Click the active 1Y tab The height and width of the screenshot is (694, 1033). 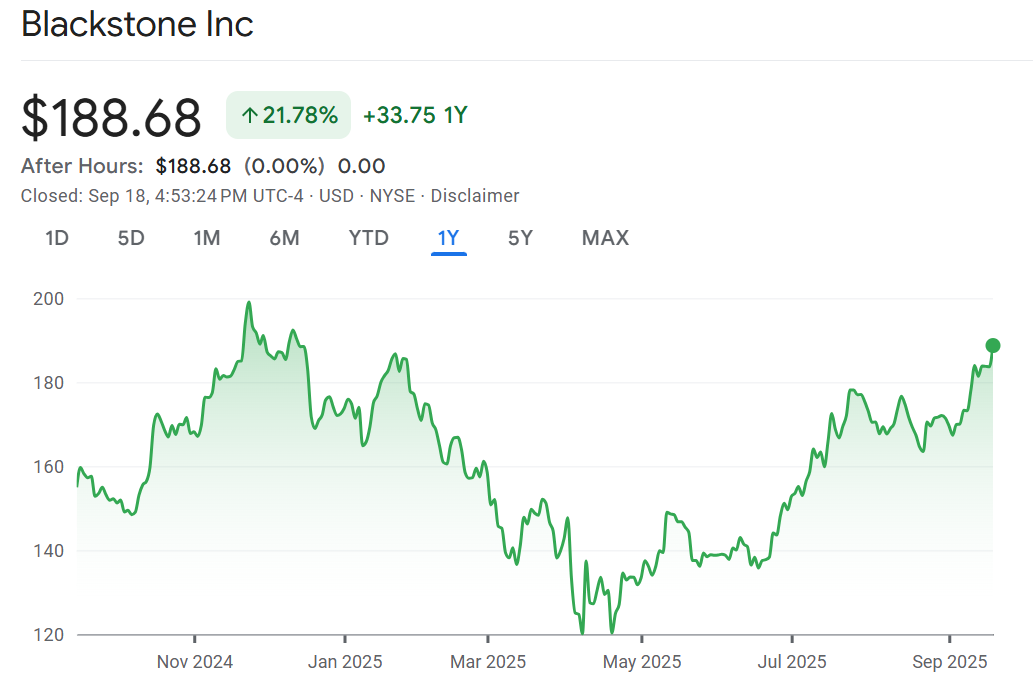pyautogui.click(x=448, y=238)
